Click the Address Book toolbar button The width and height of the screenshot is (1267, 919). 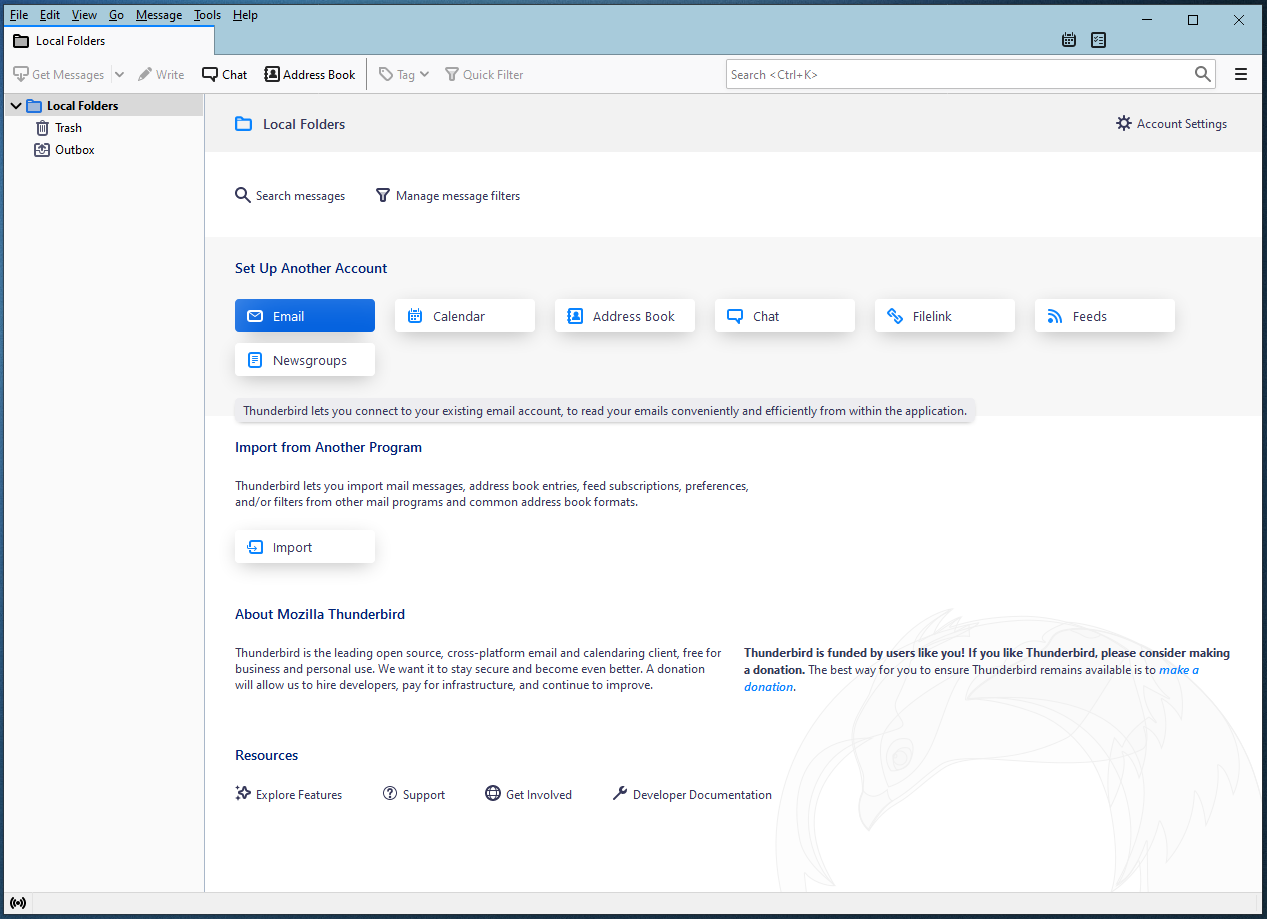[x=310, y=74]
